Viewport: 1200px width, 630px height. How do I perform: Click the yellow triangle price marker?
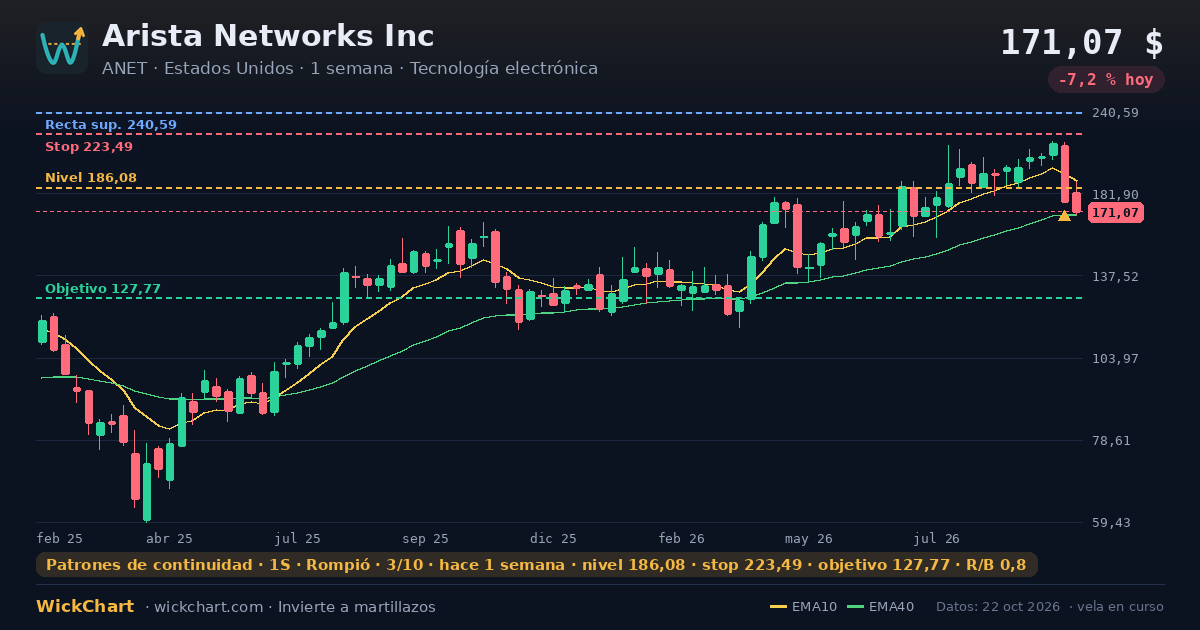coord(1064,215)
